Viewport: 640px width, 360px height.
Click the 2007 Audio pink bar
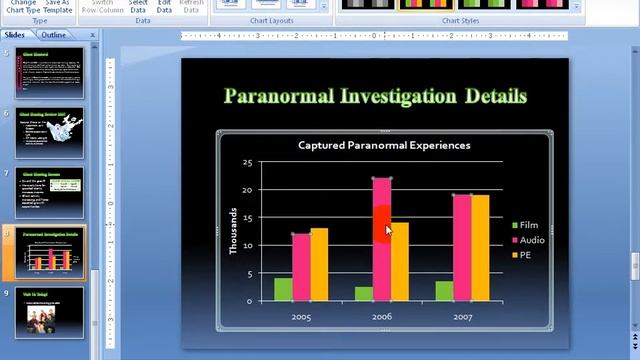coord(462,248)
